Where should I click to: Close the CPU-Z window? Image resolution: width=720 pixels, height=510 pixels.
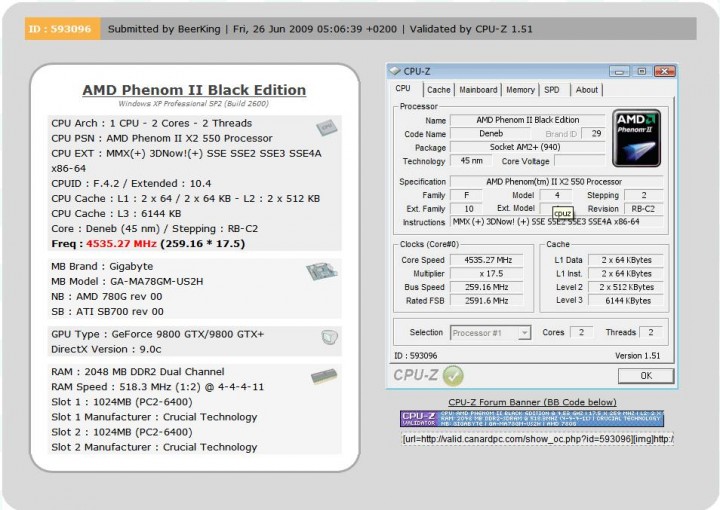click(x=664, y=71)
